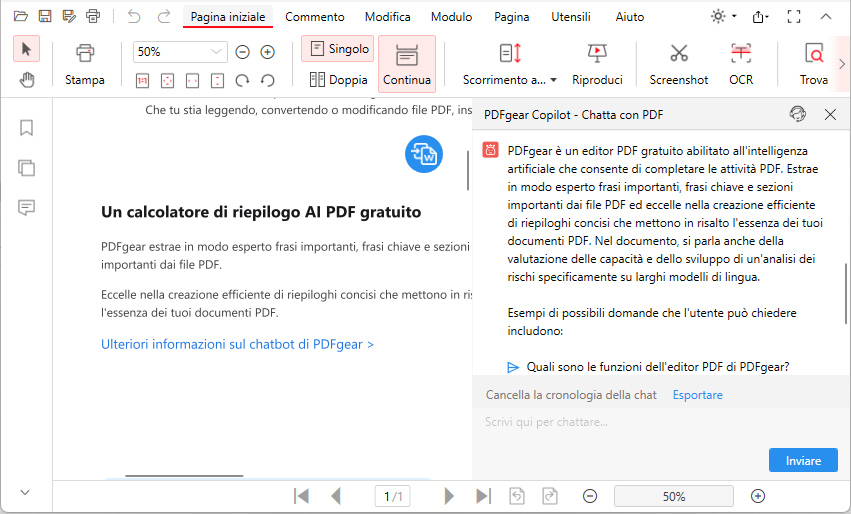The image size is (851, 514).
Task: Undo the last action
Action: point(134,16)
